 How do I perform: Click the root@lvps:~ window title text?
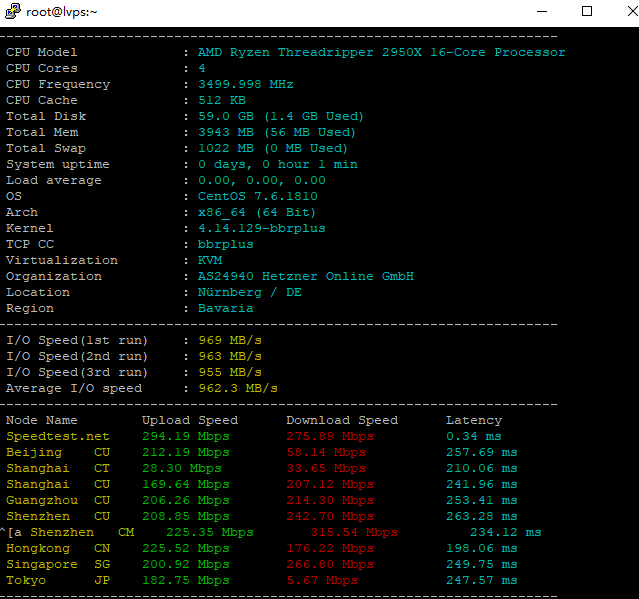click(61, 12)
